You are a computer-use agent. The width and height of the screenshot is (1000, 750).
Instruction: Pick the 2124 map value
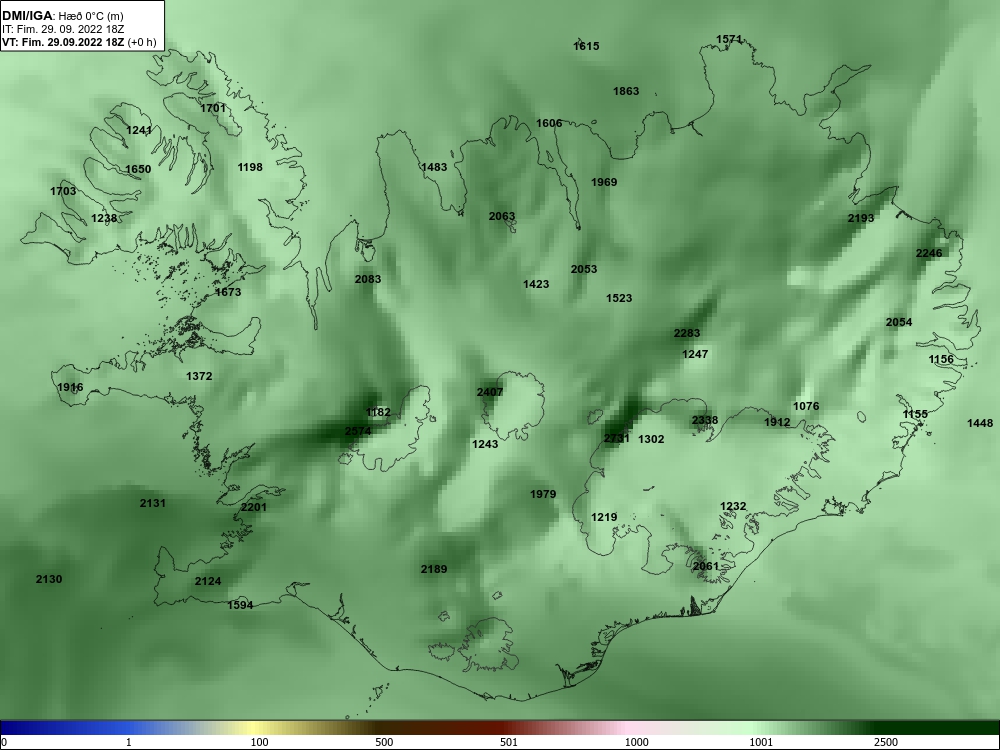208,581
